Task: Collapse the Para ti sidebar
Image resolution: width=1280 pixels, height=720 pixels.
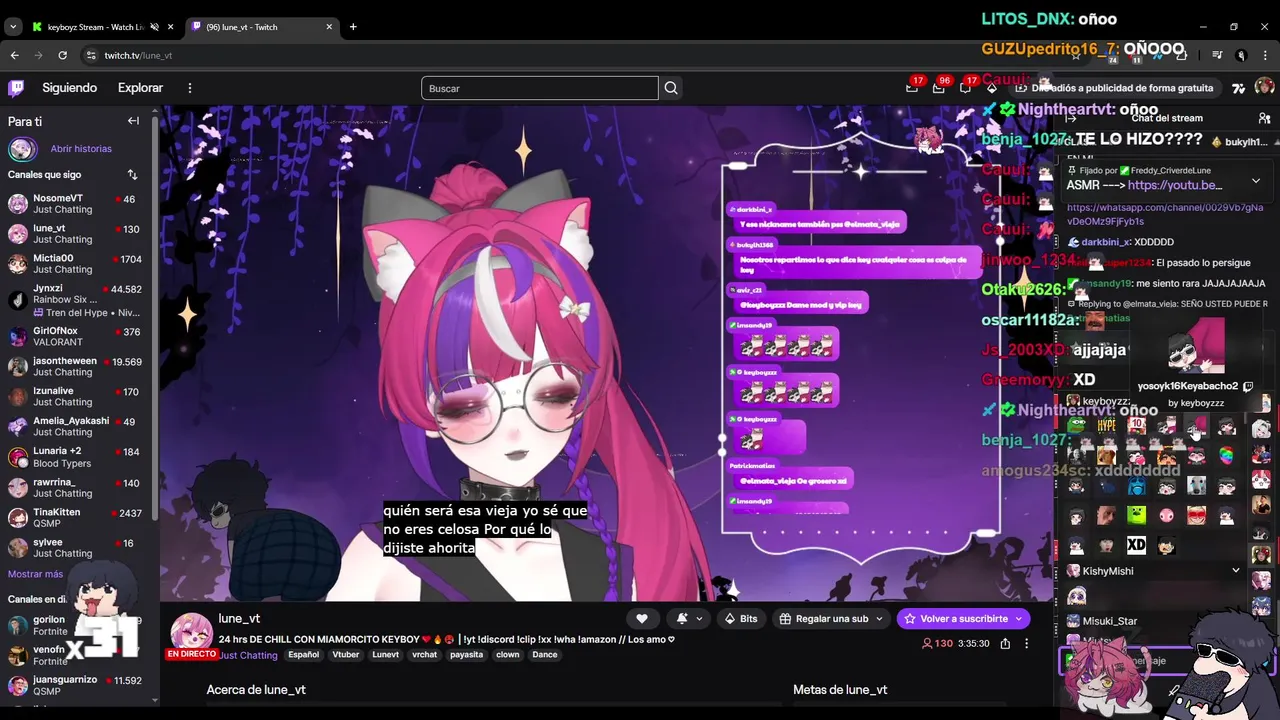Action: click(133, 121)
